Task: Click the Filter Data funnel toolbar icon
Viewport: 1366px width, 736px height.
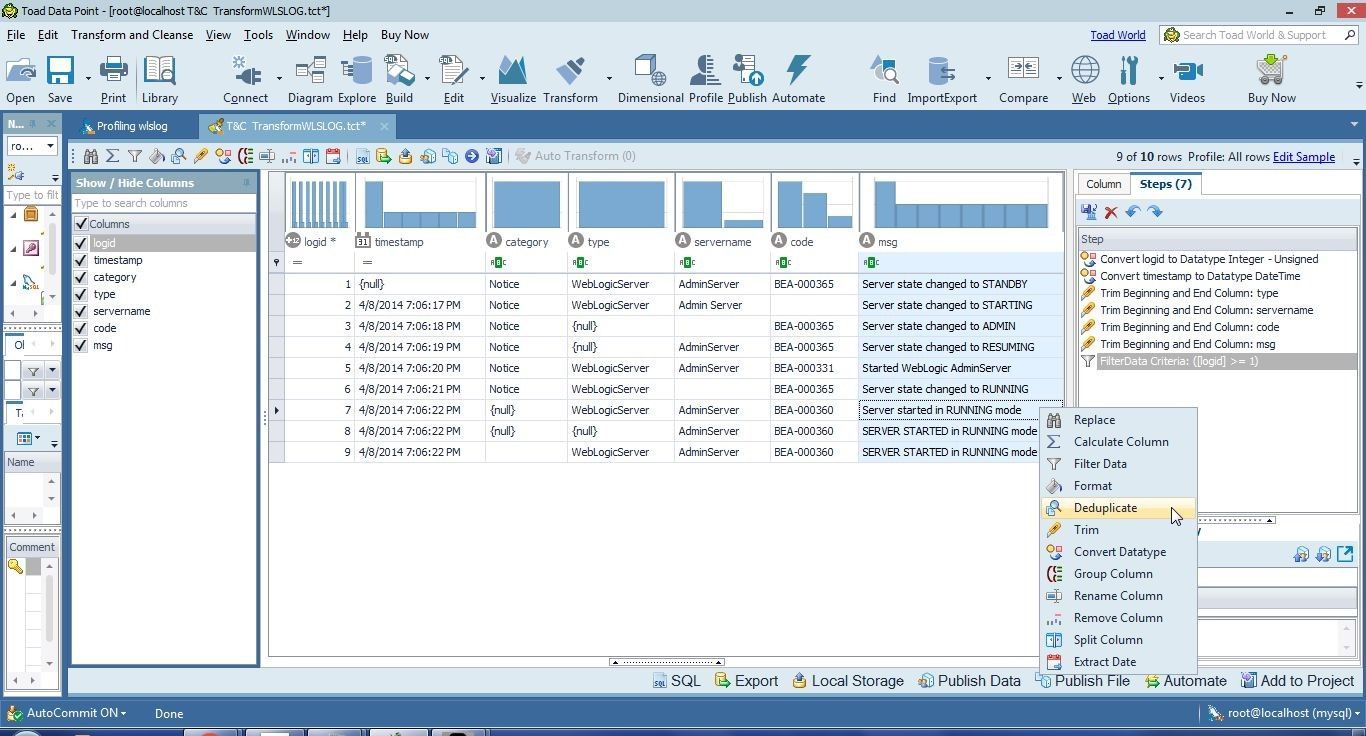Action: click(135, 156)
